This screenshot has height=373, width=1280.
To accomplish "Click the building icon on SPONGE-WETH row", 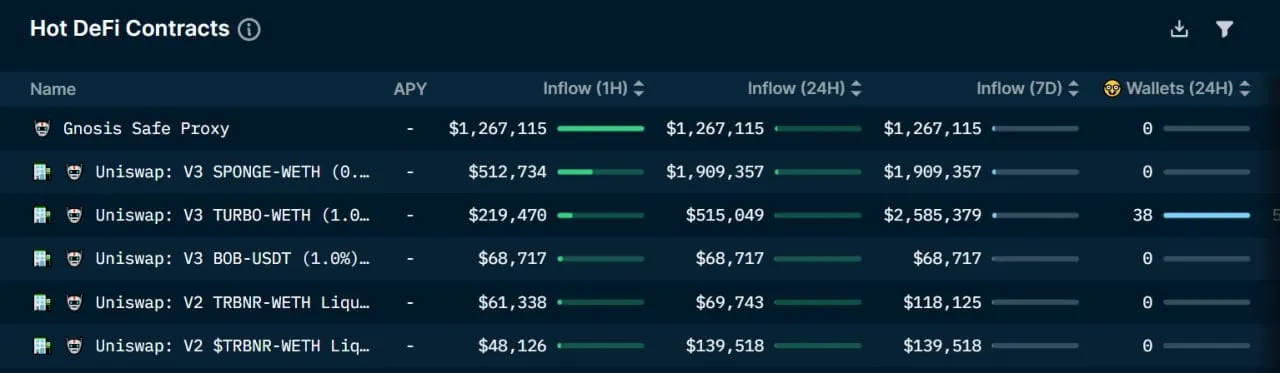I will (41, 172).
